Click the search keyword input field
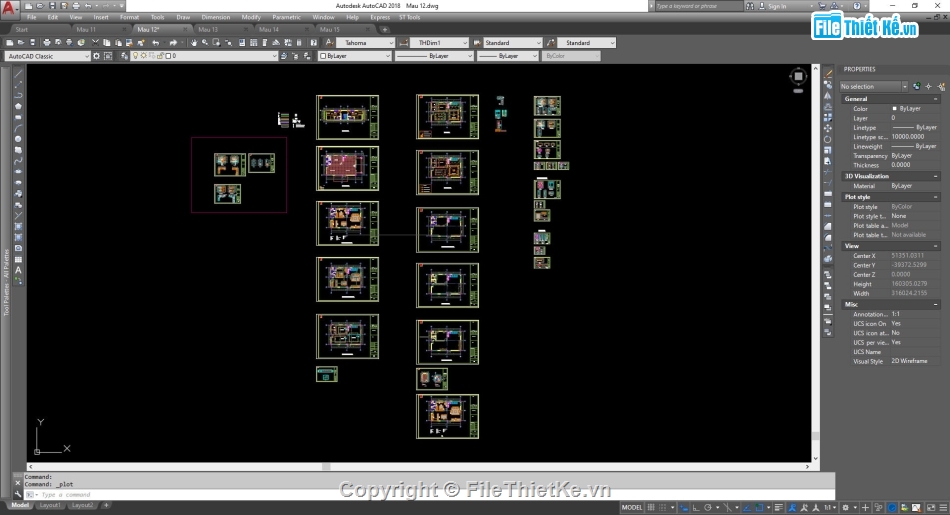 coord(698,6)
